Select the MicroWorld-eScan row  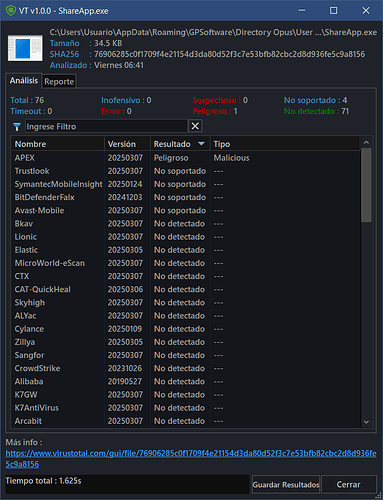pos(186,263)
